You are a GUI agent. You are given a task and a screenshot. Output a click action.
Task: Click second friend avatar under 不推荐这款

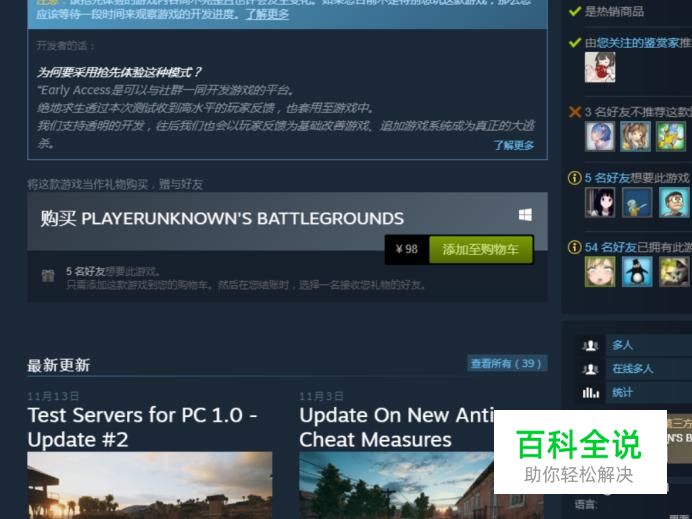635,136
